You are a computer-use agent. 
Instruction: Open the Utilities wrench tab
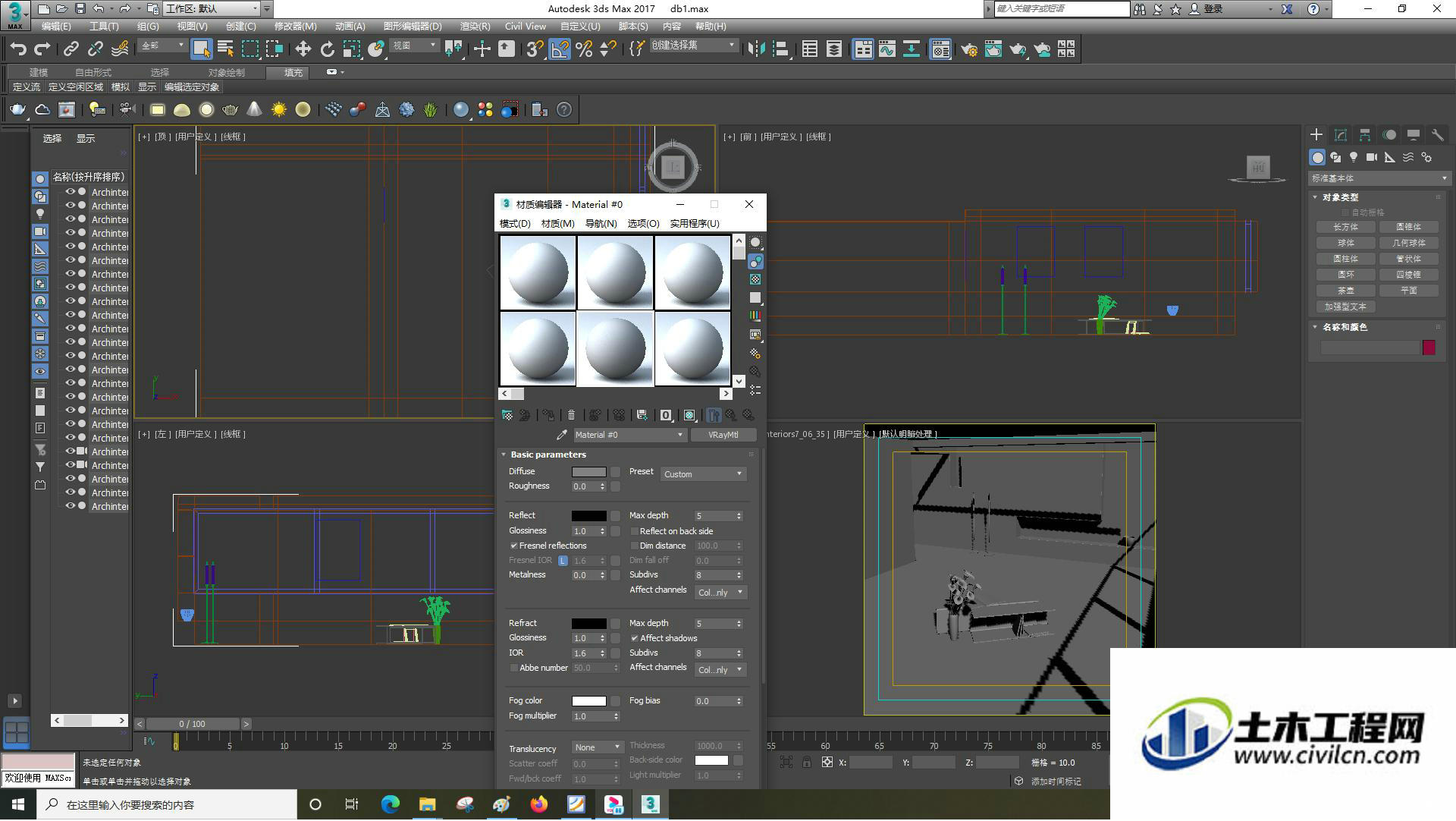[1437, 135]
